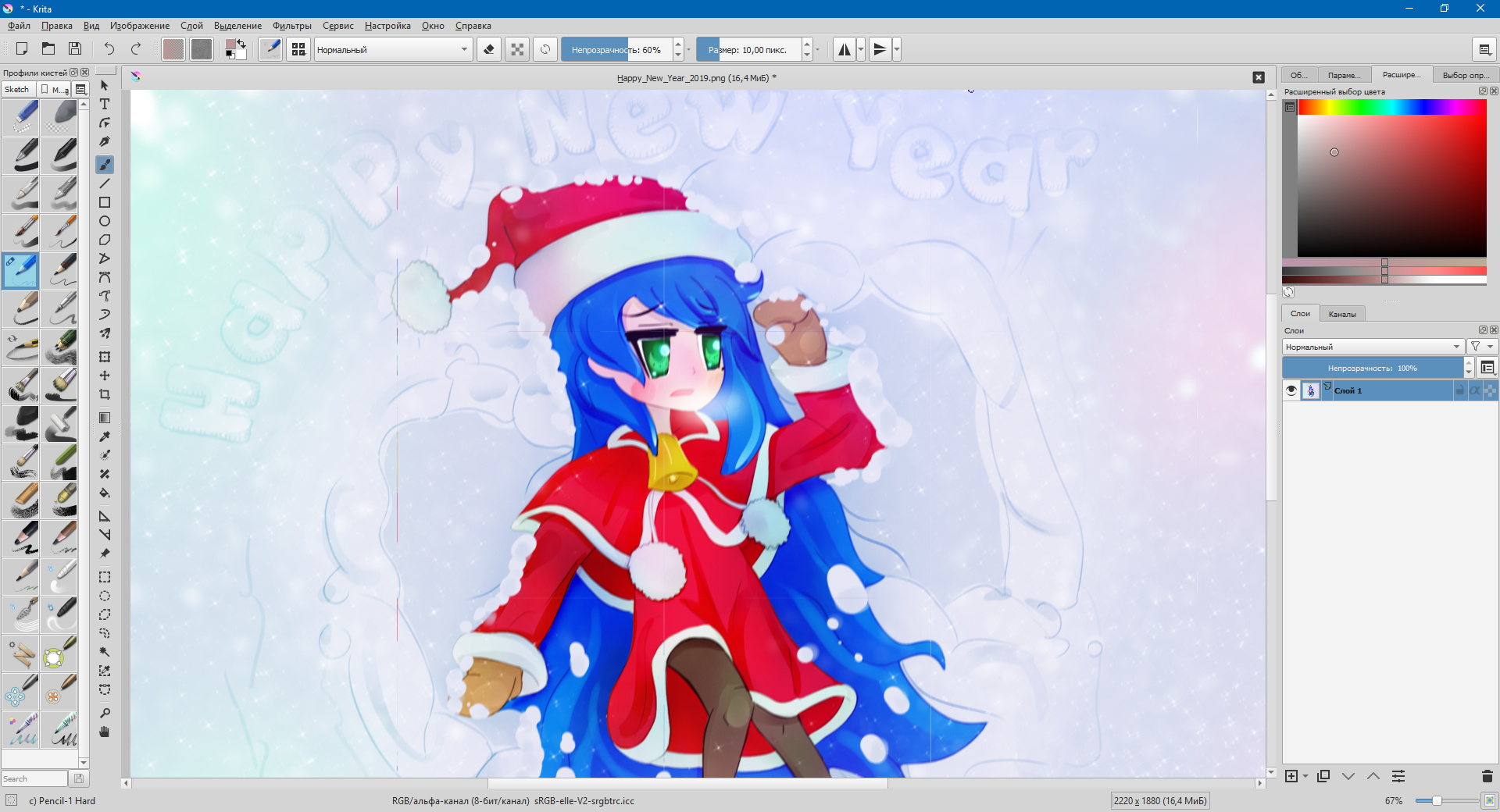Toggle preserve alpha in the toolbar
1500x812 pixels.
[x=517, y=49]
